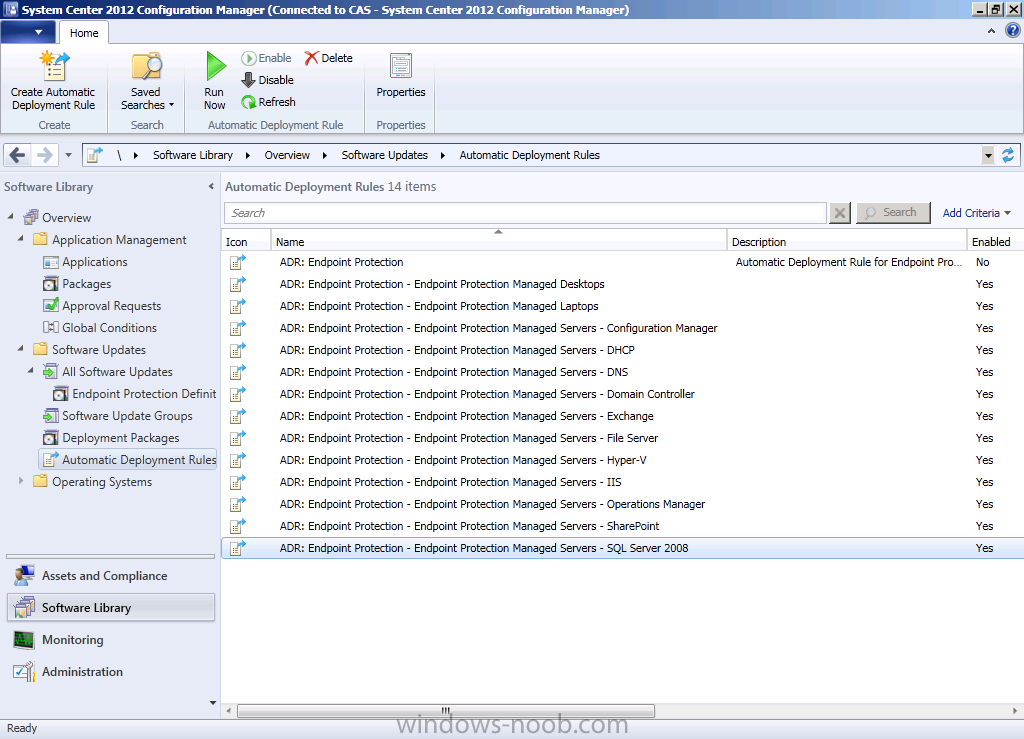Click the Monitoring workspace icon
This screenshot has width=1024, height=739.
tap(24, 640)
